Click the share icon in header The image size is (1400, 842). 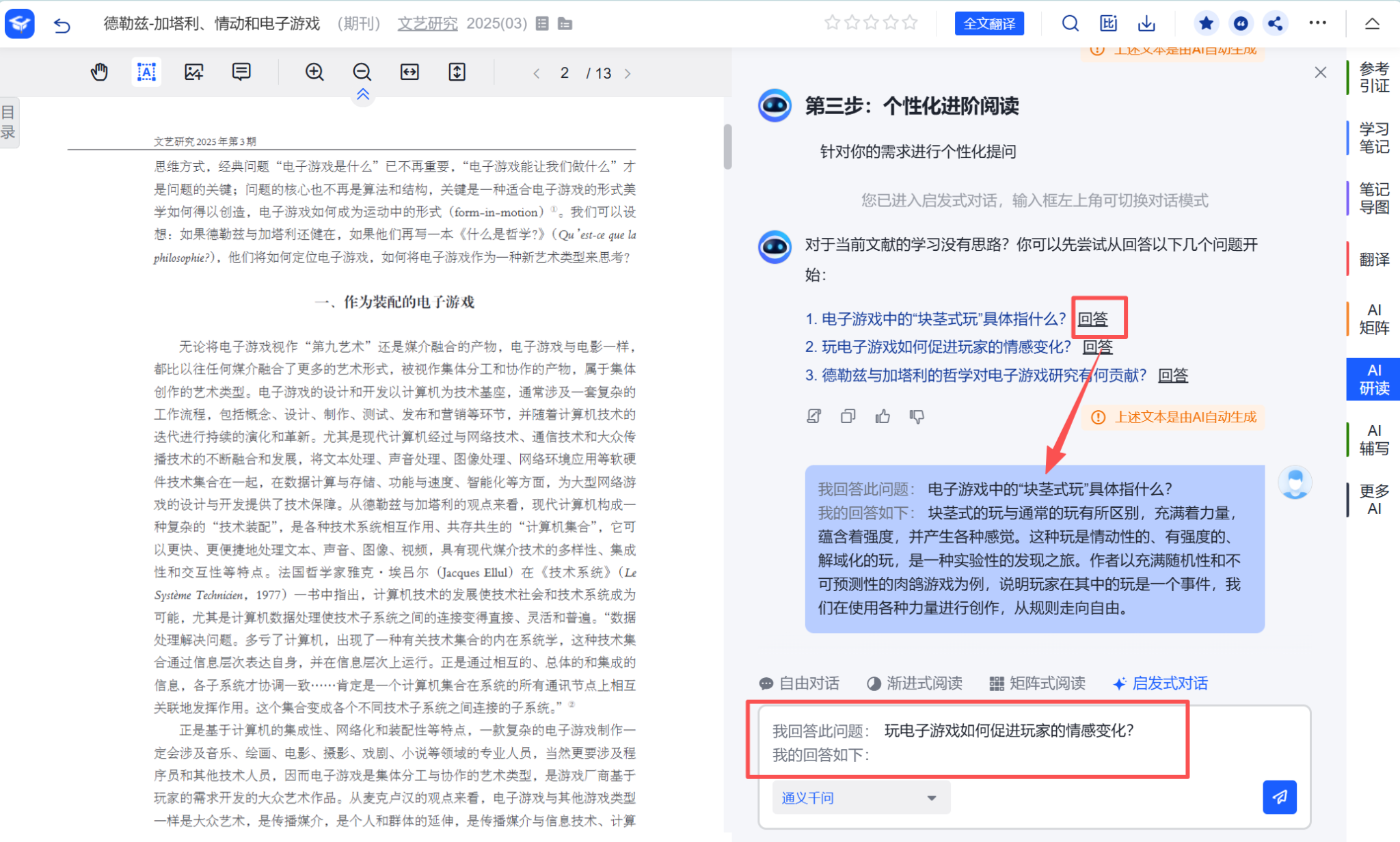click(x=1275, y=24)
